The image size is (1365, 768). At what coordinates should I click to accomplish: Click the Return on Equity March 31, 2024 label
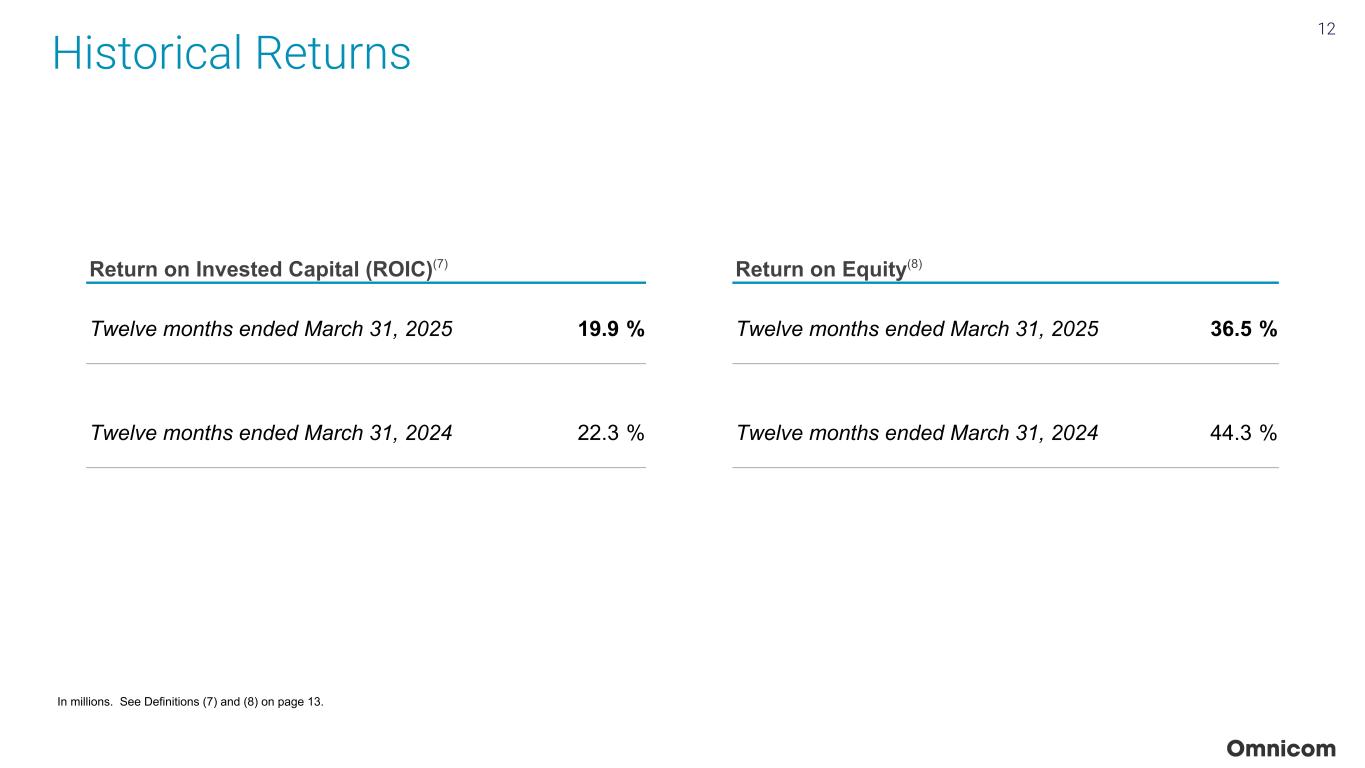coord(917,433)
